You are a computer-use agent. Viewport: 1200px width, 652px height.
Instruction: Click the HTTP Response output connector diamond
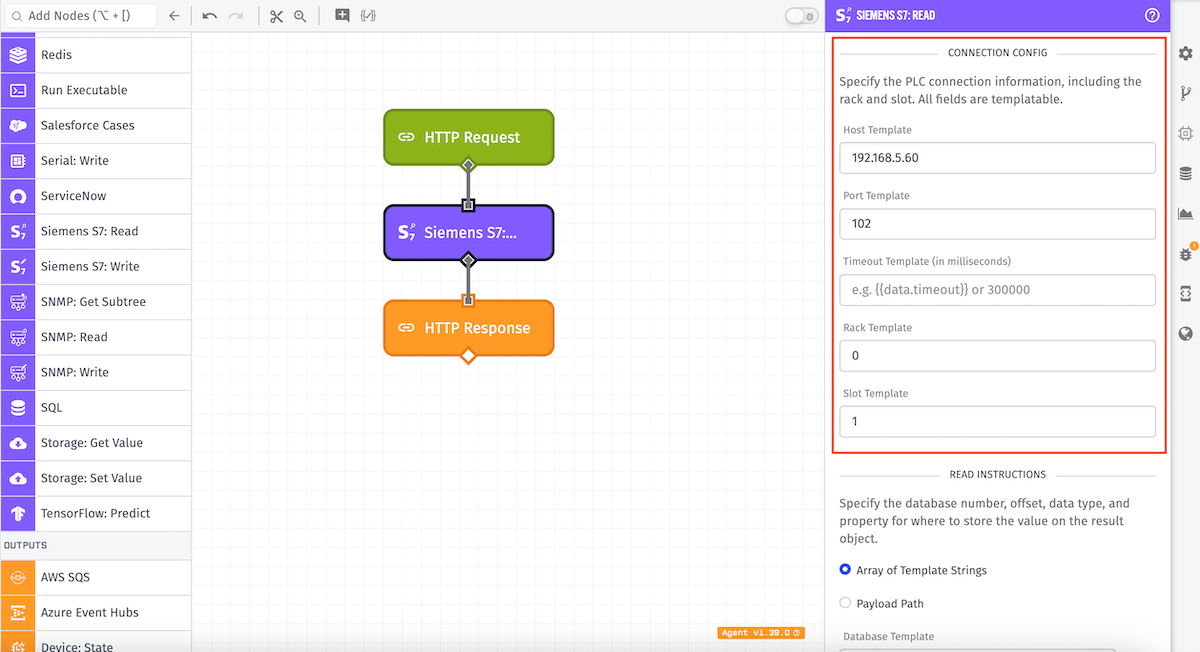468,356
